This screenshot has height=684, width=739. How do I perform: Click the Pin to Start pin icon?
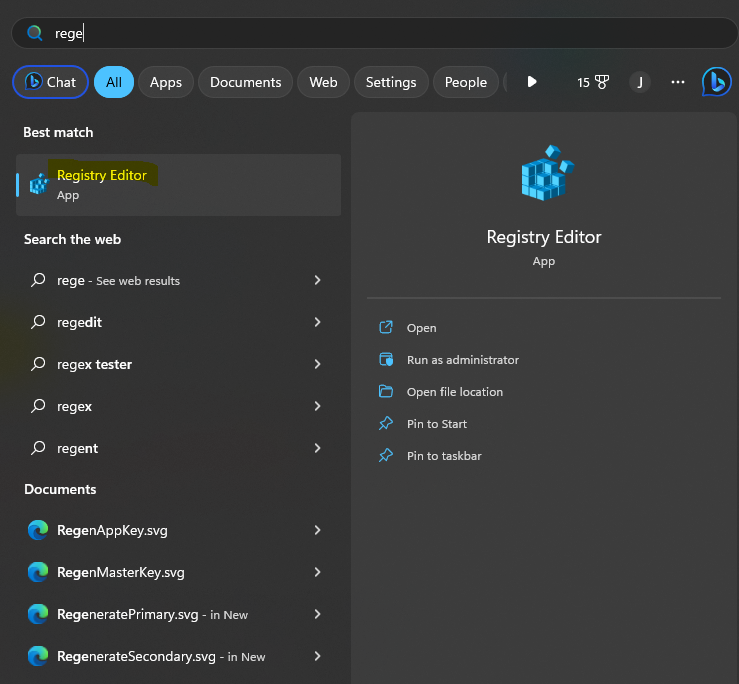(386, 423)
